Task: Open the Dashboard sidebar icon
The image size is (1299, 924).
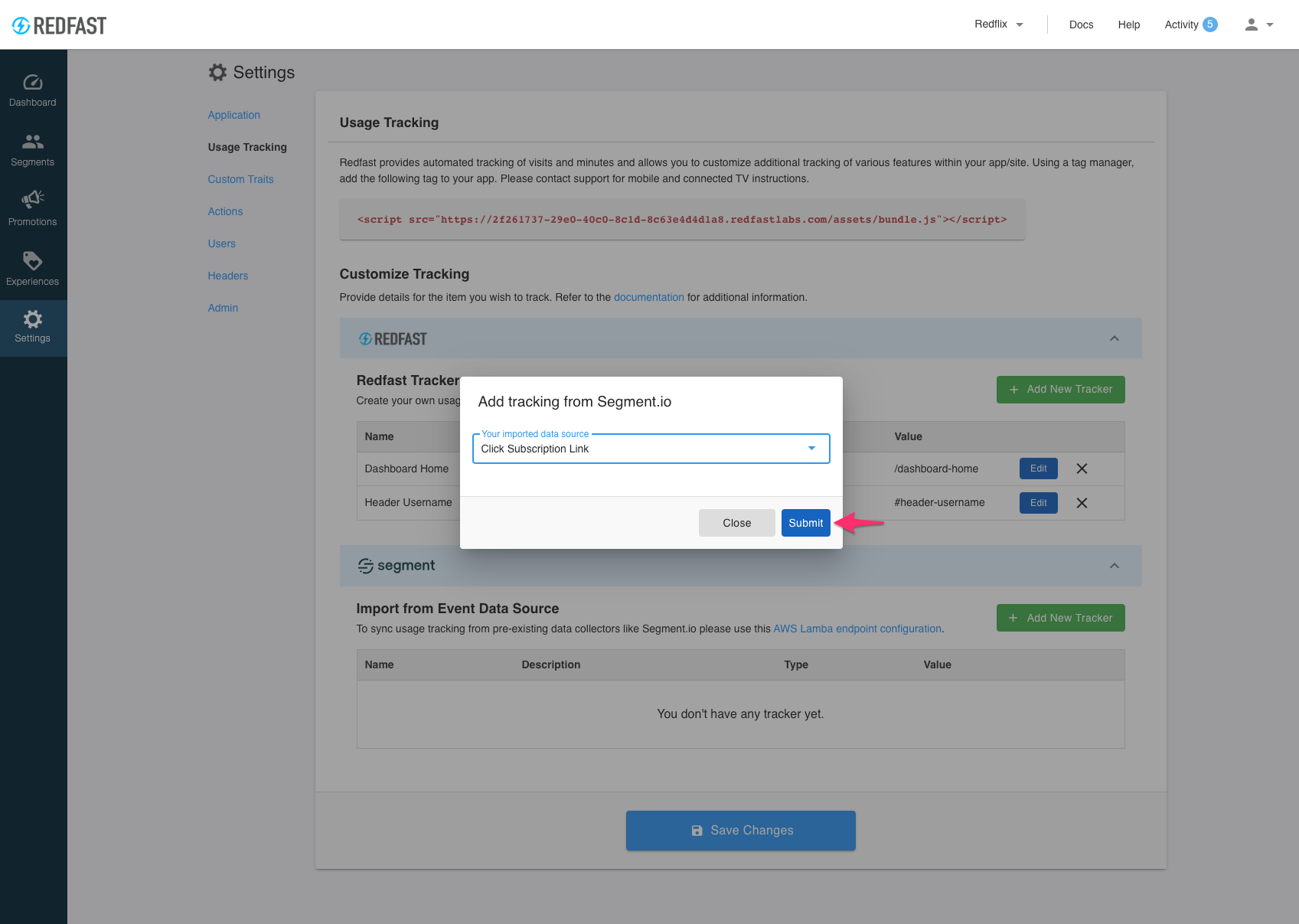Action: click(33, 83)
